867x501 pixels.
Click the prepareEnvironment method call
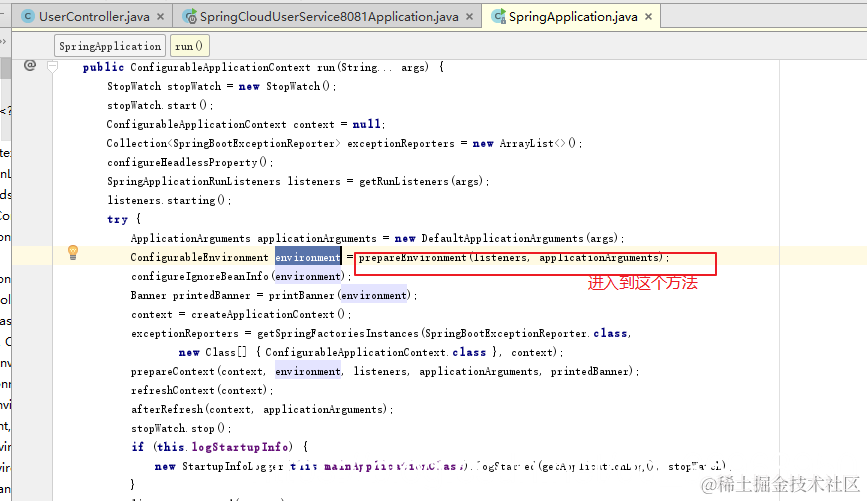(412, 257)
